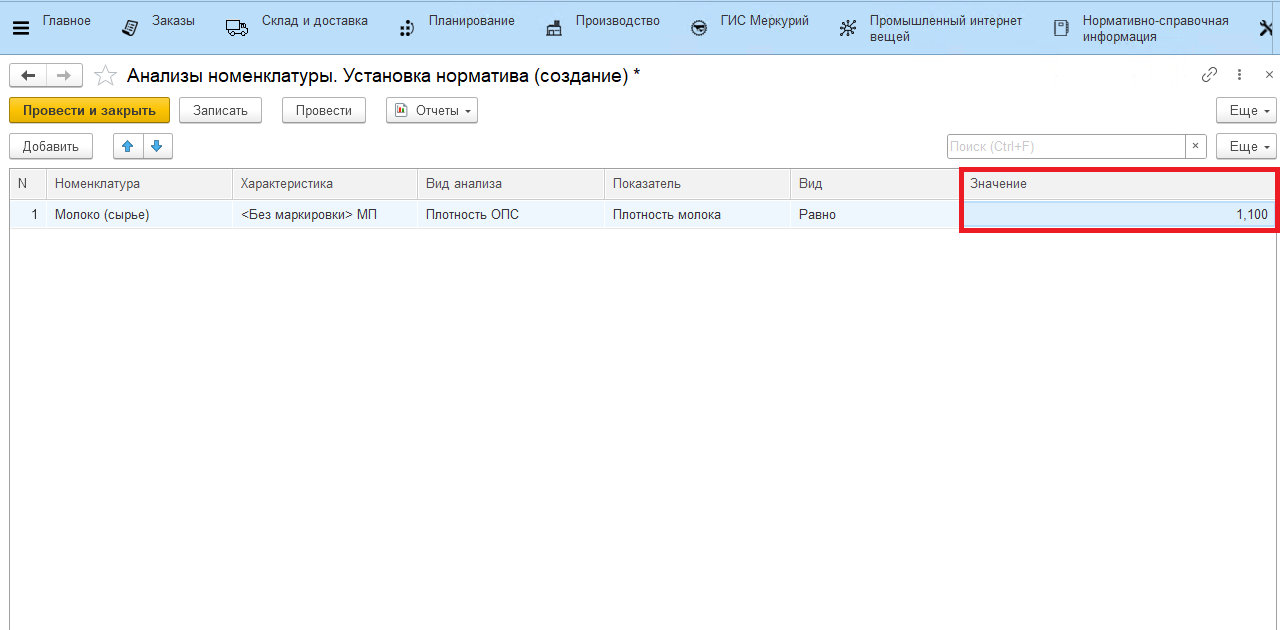Move row down with blue down arrow
This screenshot has height=630, width=1280.
pos(157,146)
